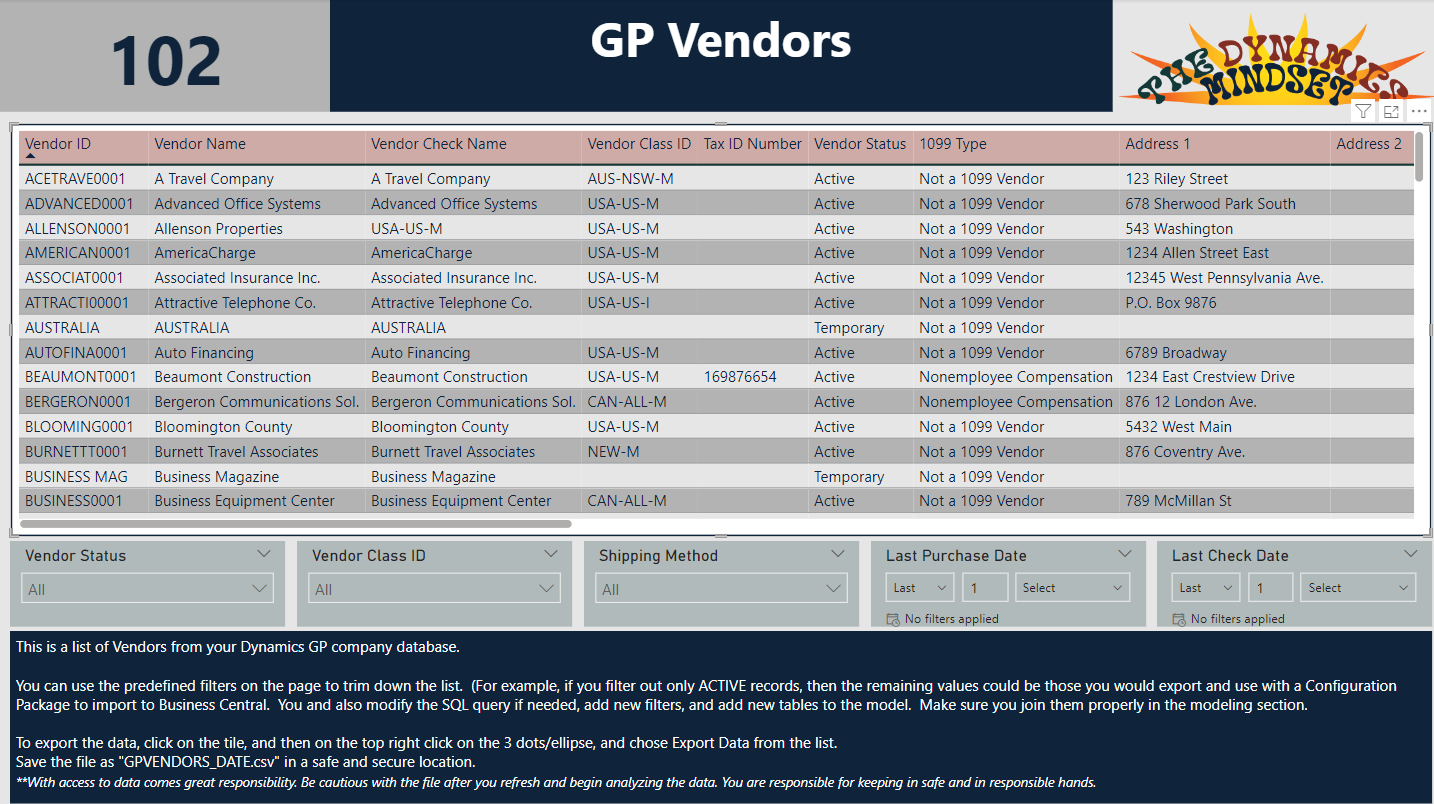The image size is (1434, 804).
Task: Click the table's horizontal scrollbar
Action: click(x=296, y=523)
